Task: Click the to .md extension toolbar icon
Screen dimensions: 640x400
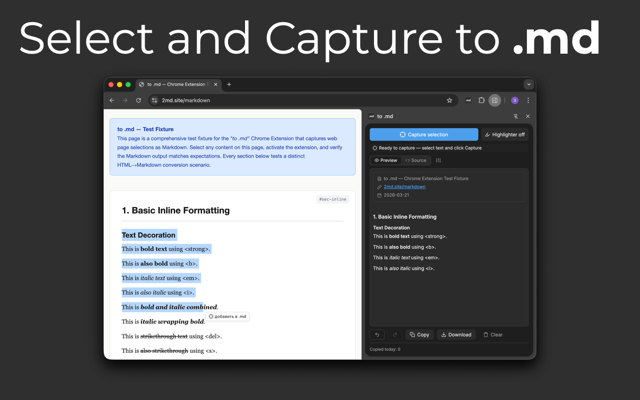Action: (x=468, y=100)
